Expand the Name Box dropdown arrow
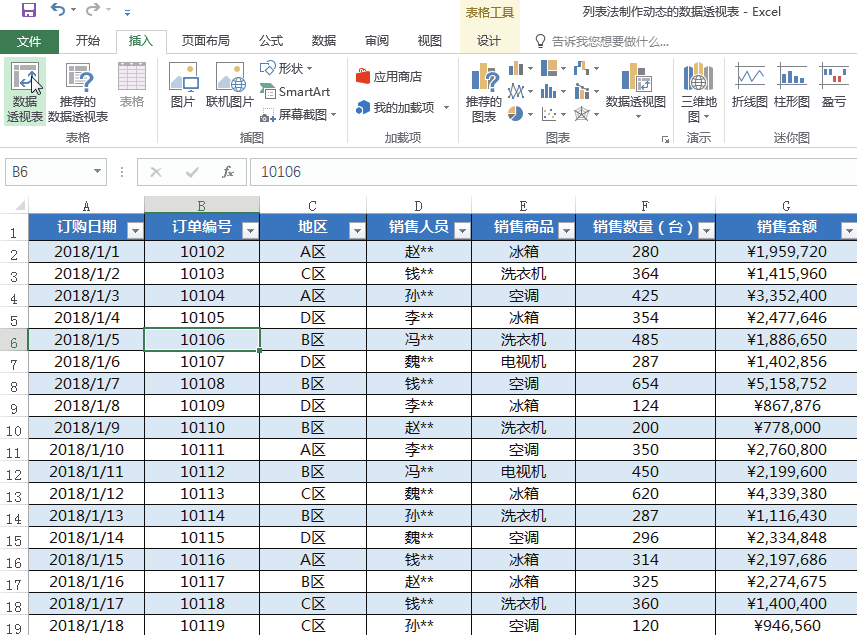 [97, 172]
